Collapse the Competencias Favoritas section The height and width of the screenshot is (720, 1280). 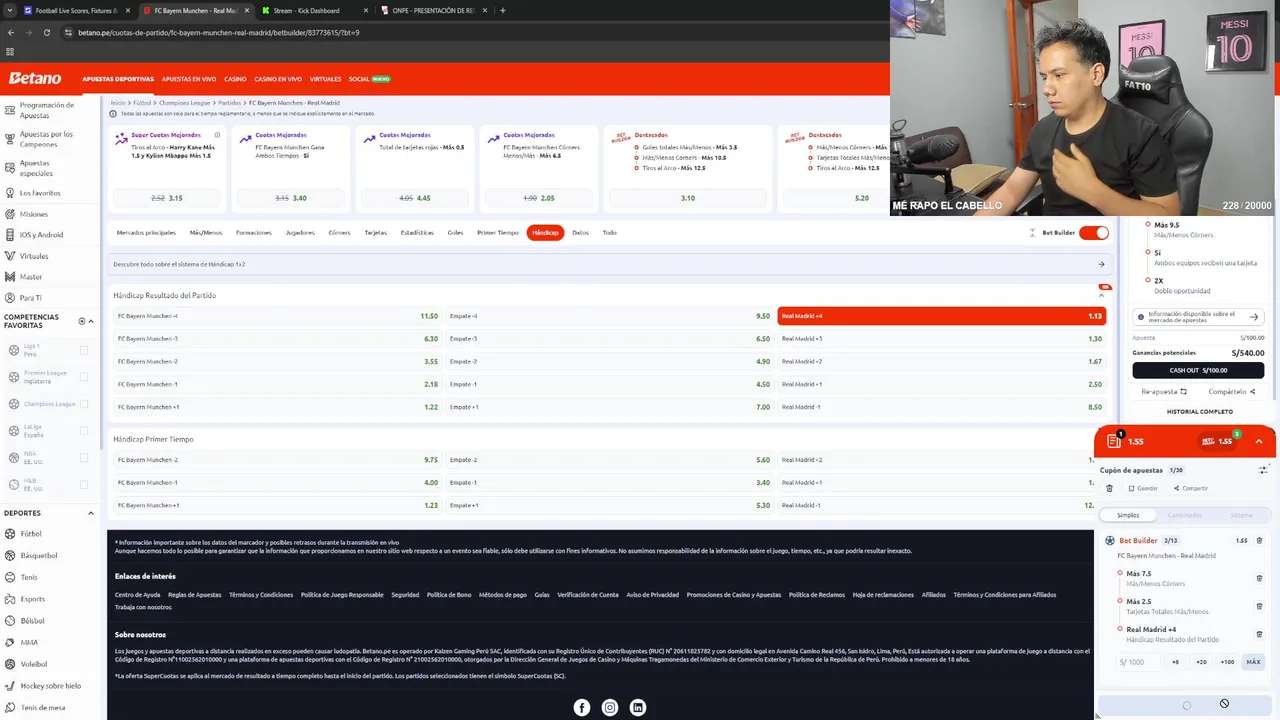(91, 321)
